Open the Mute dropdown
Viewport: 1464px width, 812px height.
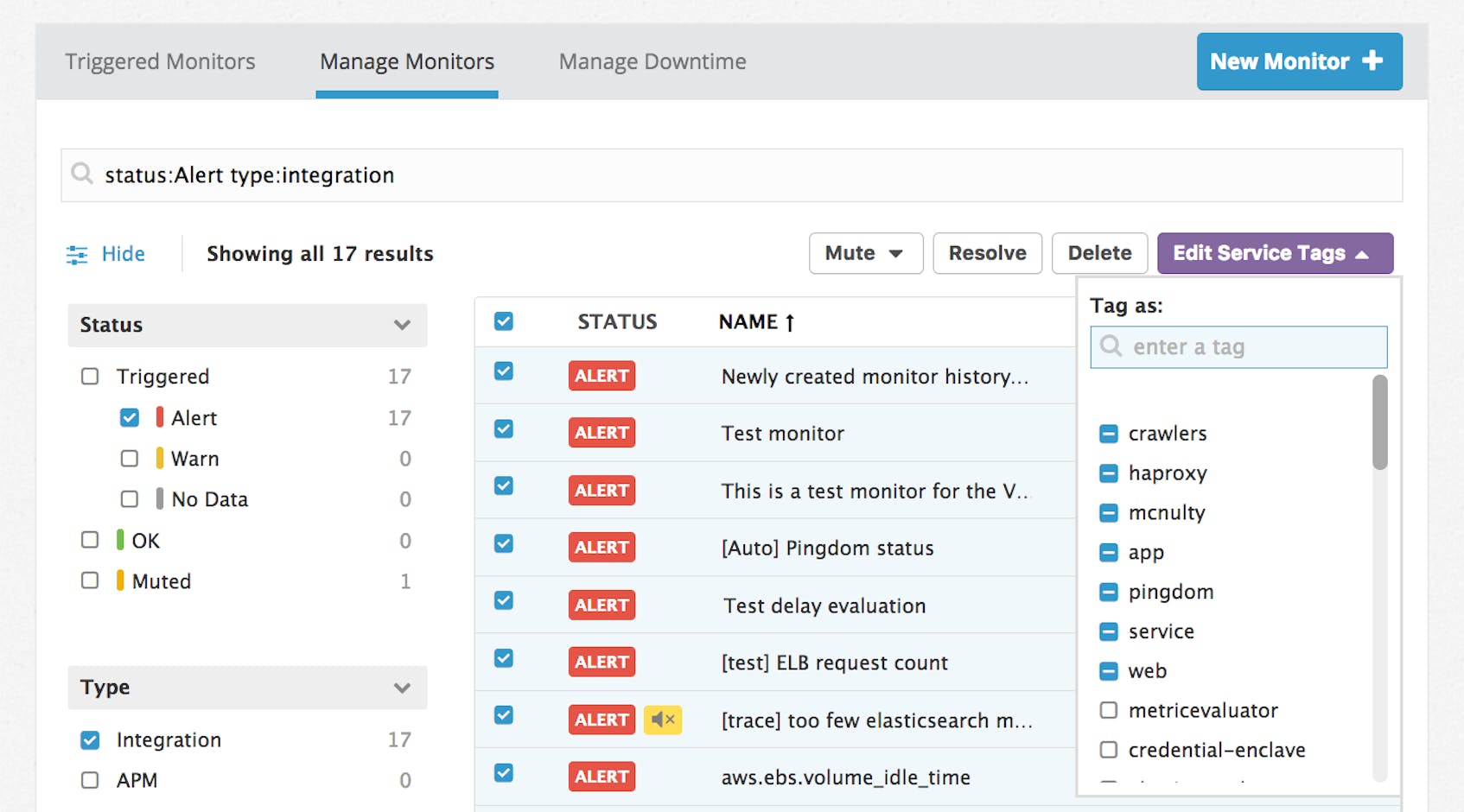pos(865,253)
